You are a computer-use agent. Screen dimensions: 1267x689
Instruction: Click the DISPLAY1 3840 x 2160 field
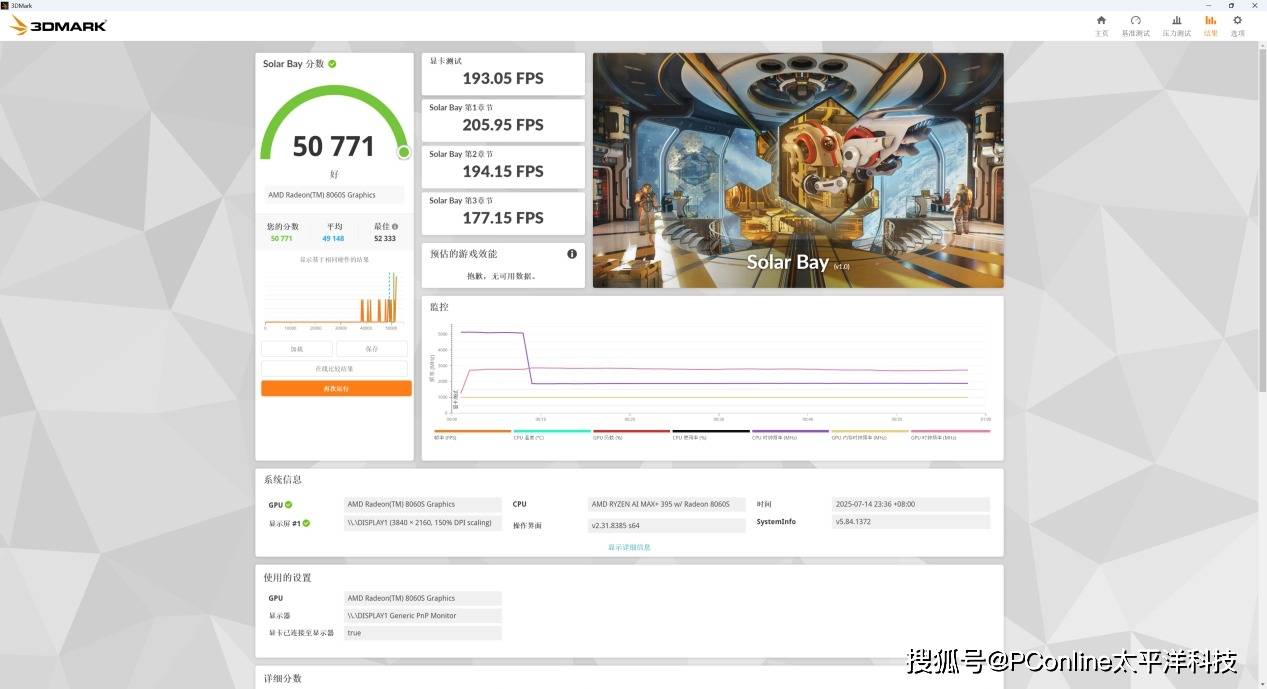tap(423, 523)
